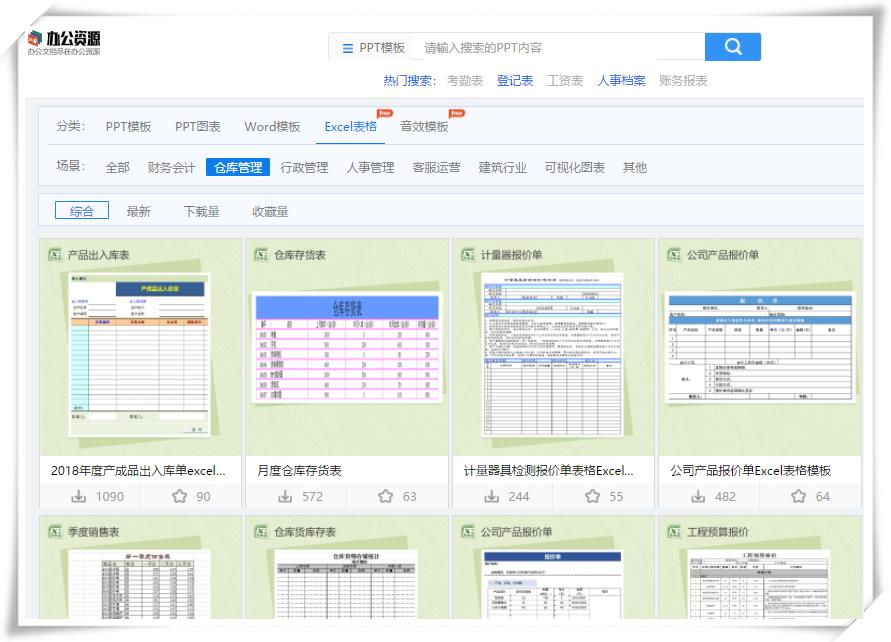This screenshot has width=891, height=642.
Task: Select scene filter 行政管理
Action: pyautogui.click(x=304, y=168)
